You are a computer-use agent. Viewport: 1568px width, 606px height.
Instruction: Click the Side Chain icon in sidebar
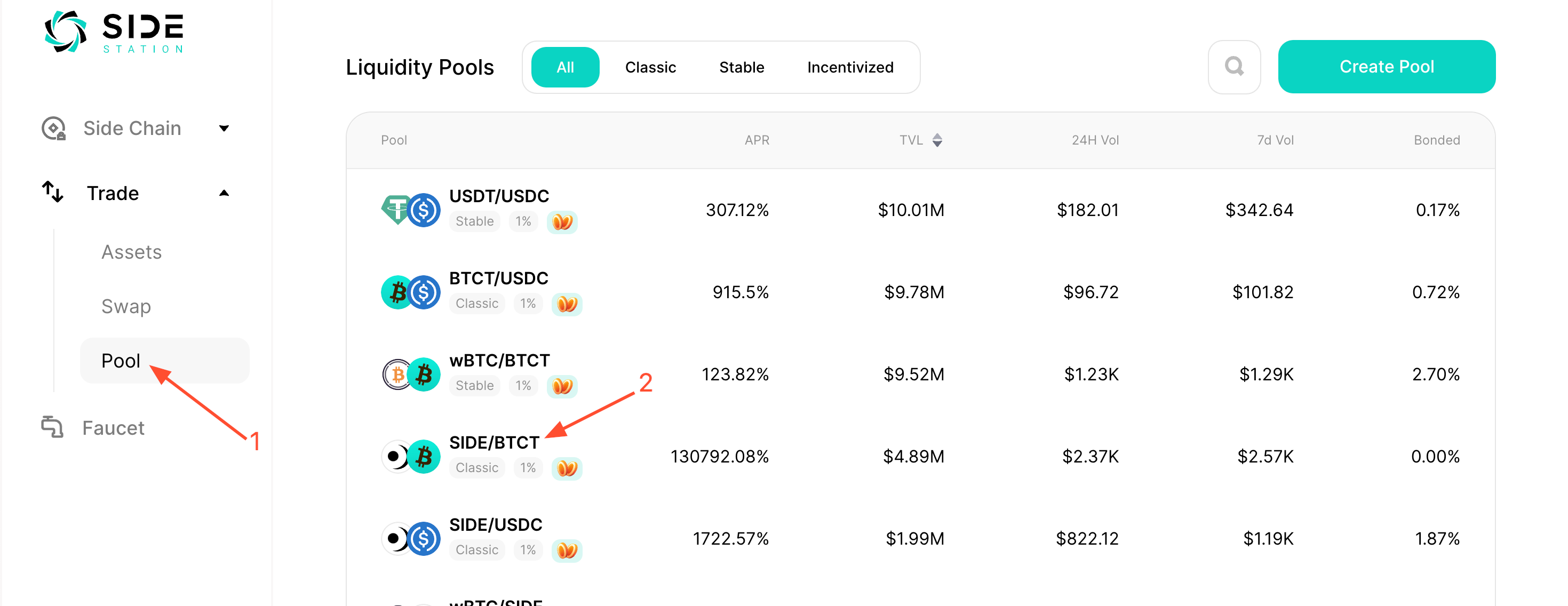tap(53, 129)
